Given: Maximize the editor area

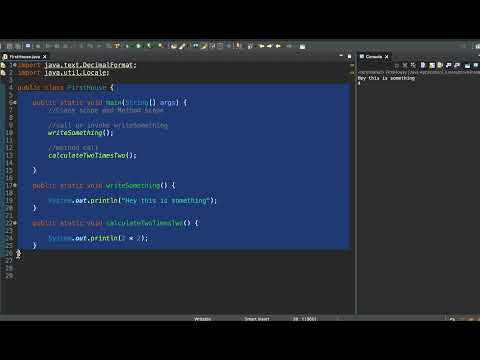Looking at the screenshot, I should click(x=349, y=56).
